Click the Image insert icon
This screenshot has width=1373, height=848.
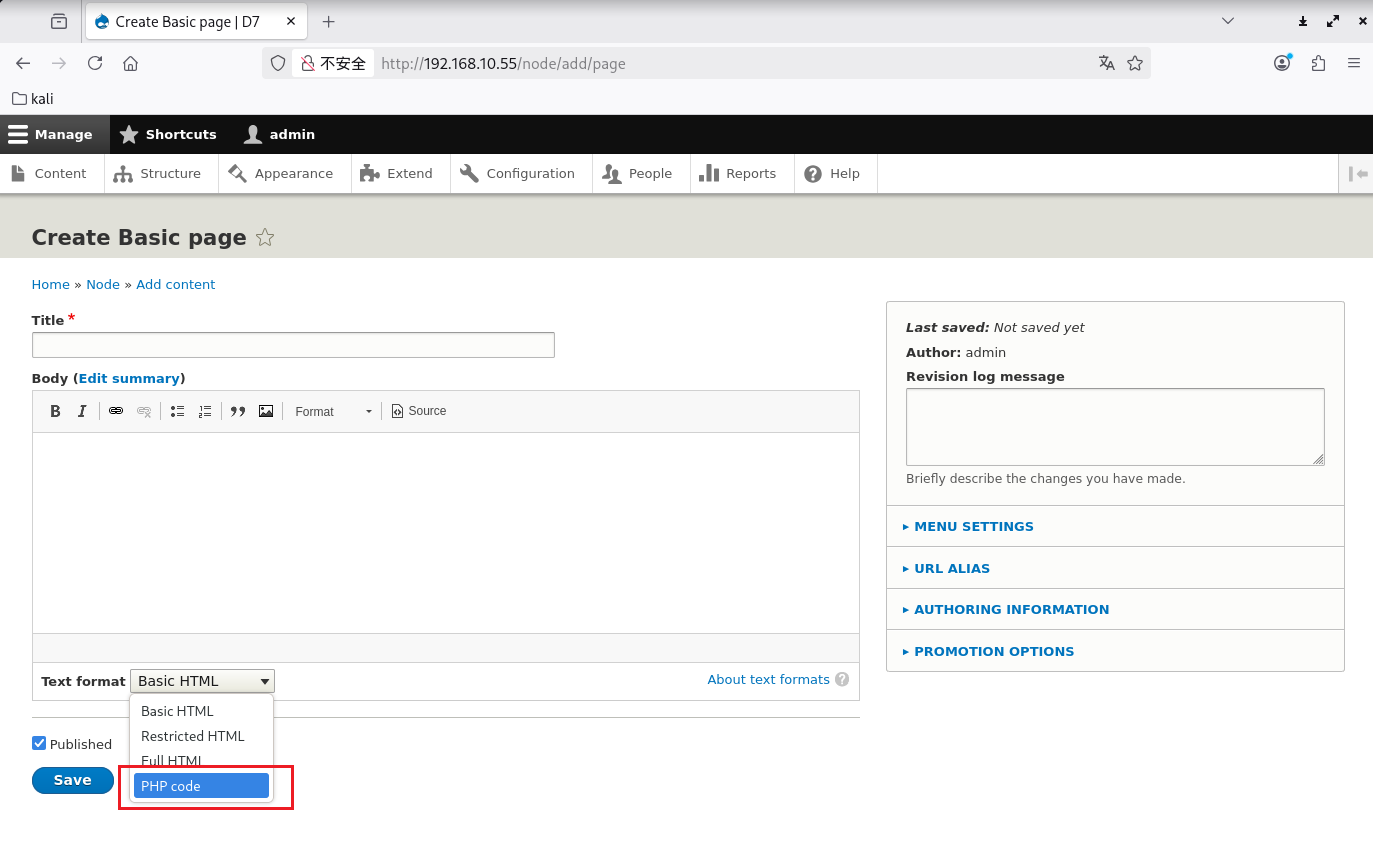[266, 411]
